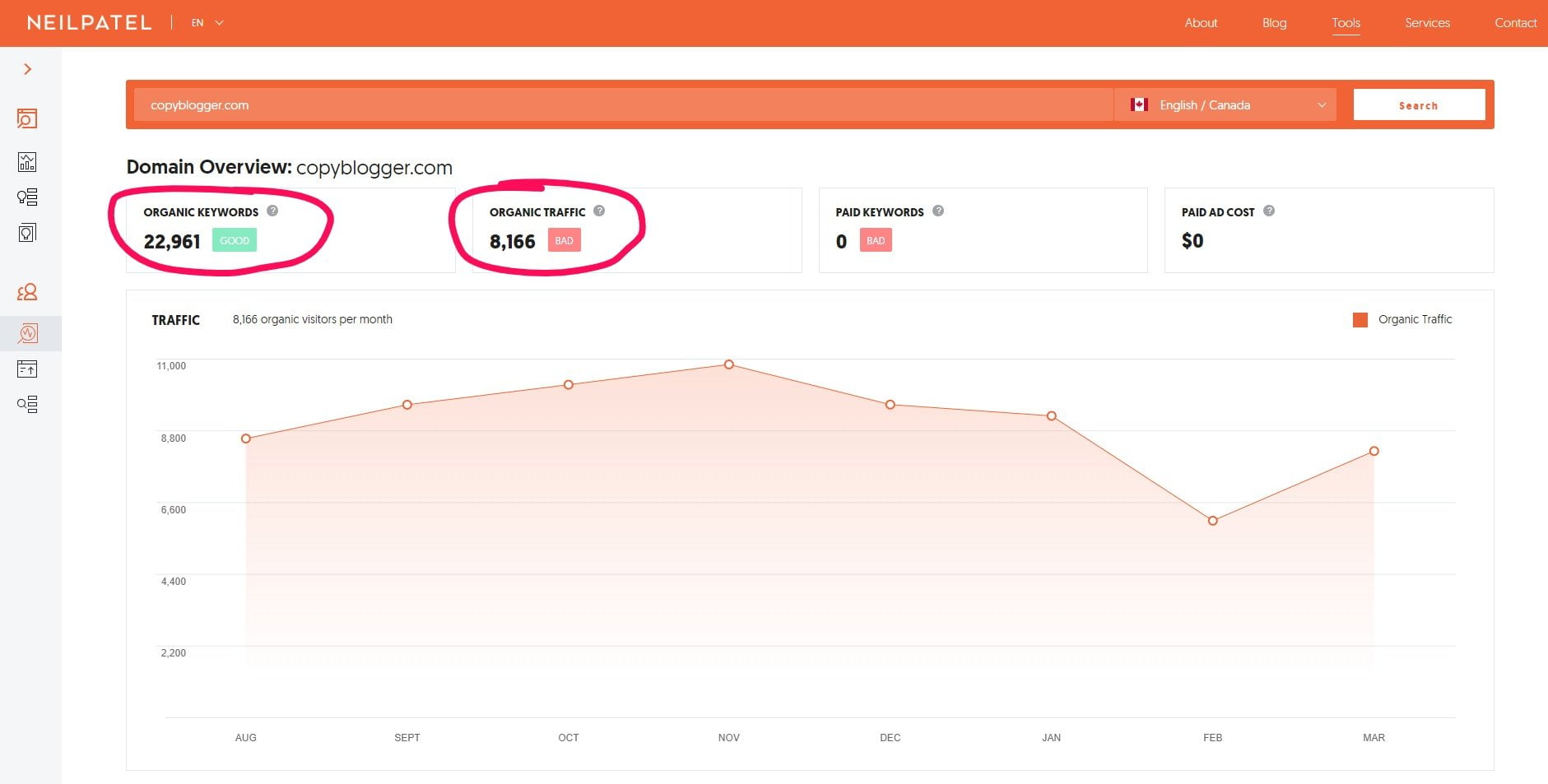Go to the Blog menu item
Viewport: 1548px width, 784px height.
point(1274,23)
